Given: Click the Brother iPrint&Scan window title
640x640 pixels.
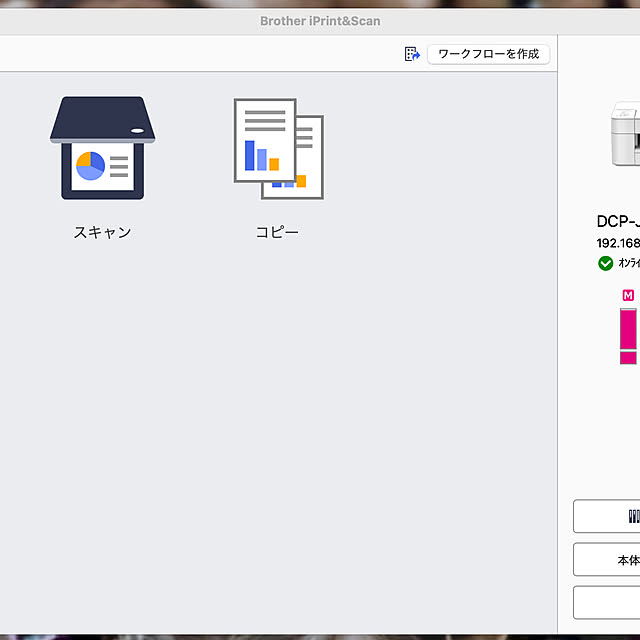Looking at the screenshot, I should pos(320,21).
